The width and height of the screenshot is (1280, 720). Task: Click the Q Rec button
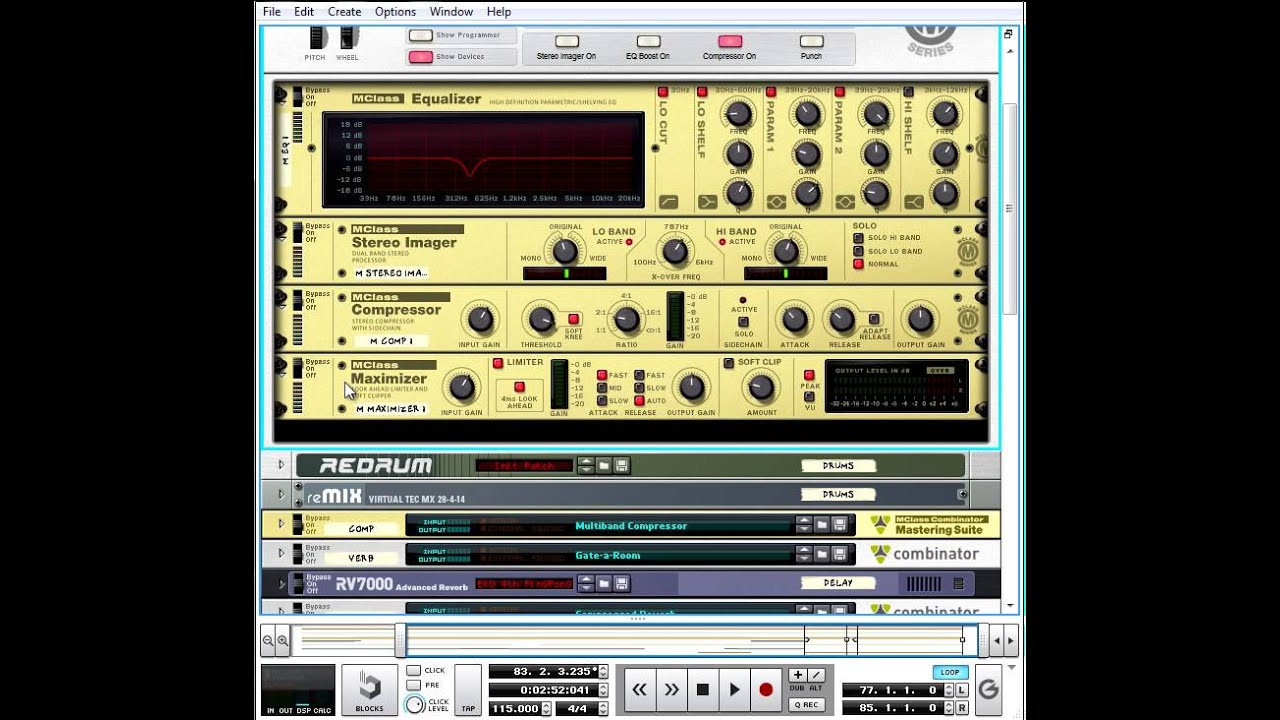pos(807,705)
